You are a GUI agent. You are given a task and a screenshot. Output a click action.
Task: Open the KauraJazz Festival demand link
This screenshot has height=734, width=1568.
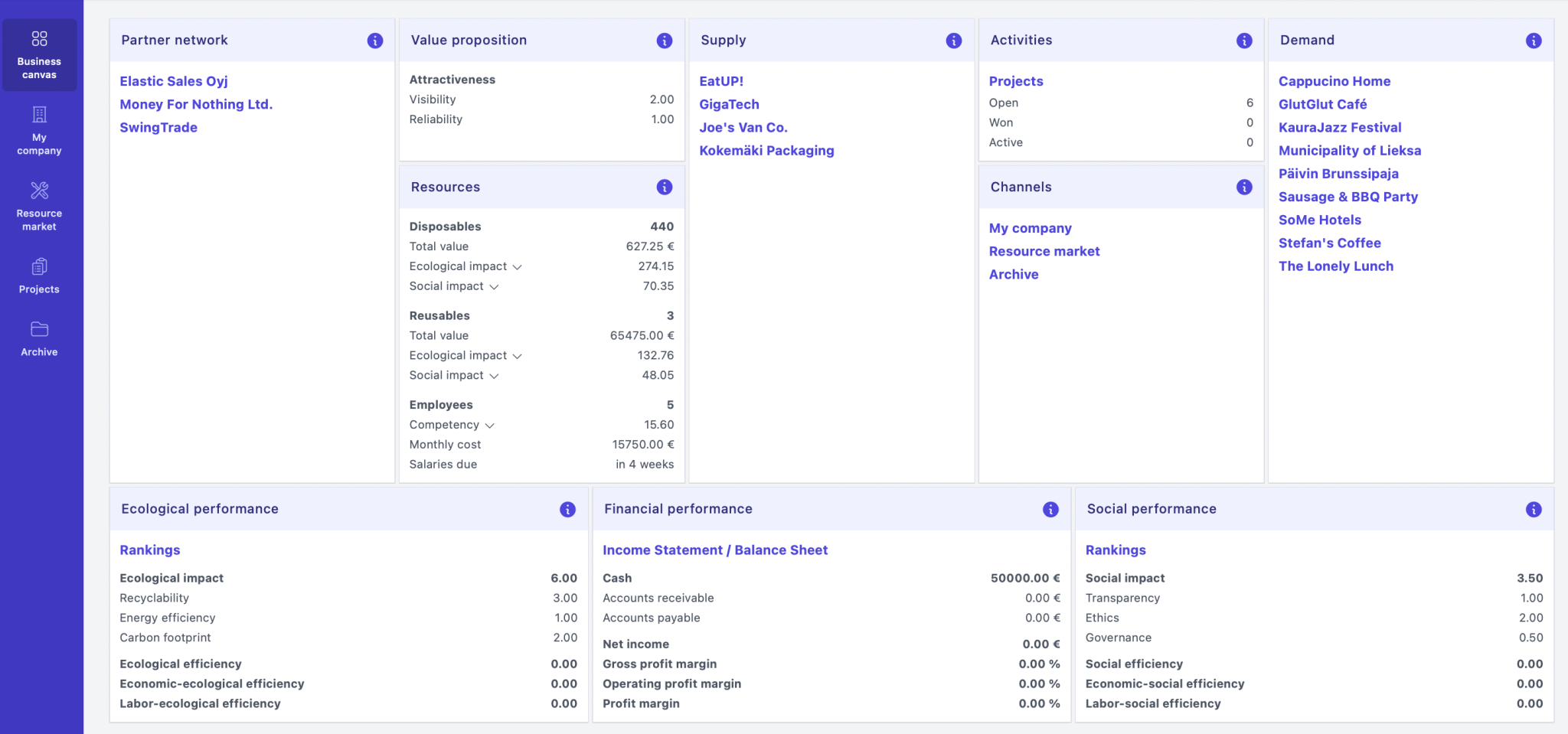(x=1339, y=128)
